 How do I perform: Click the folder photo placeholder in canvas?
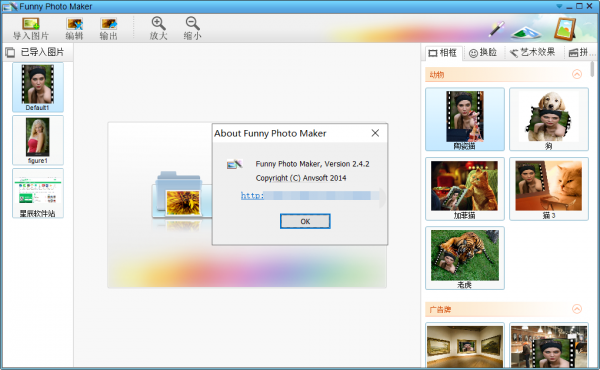pos(182,195)
